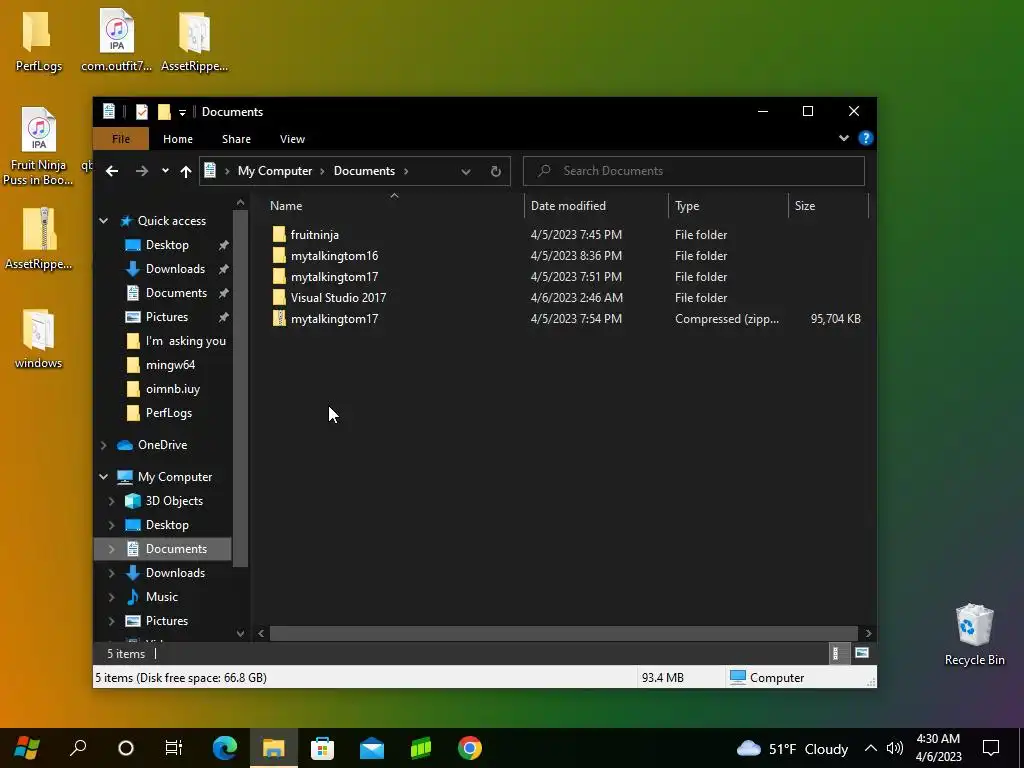Viewport: 1024px width, 768px height.
Task: Open the Share ribbon tab
Action: [x=236, y=139]
